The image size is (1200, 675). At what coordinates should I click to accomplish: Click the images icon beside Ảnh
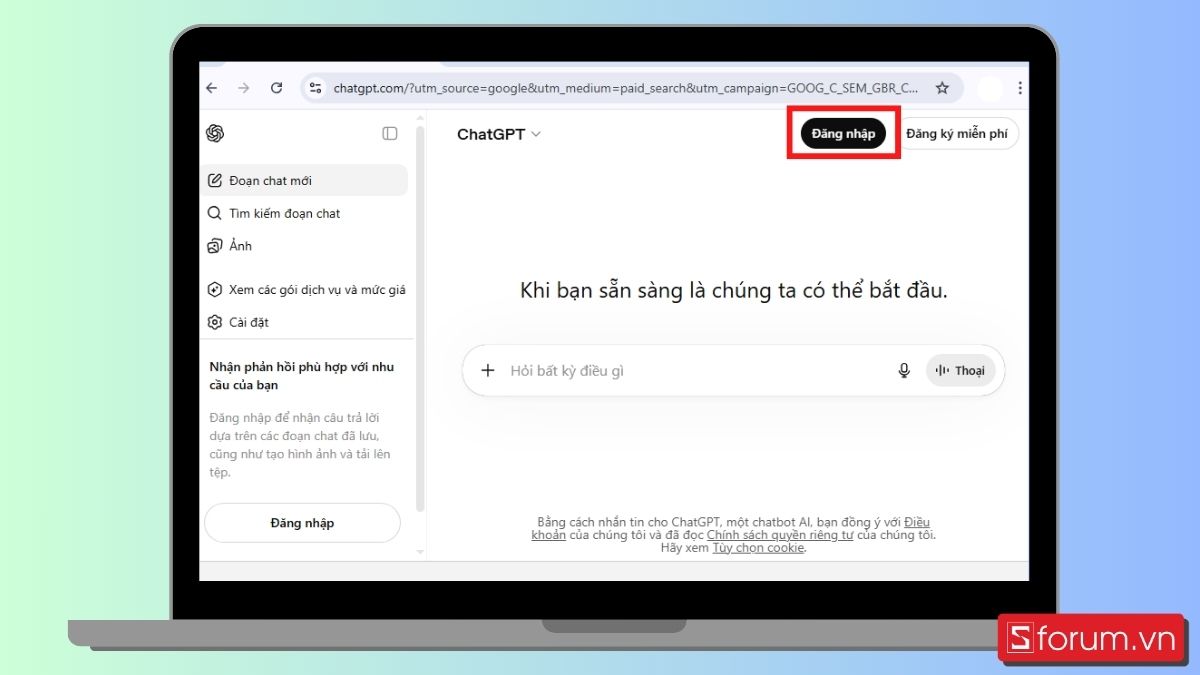tap(214, 246)
